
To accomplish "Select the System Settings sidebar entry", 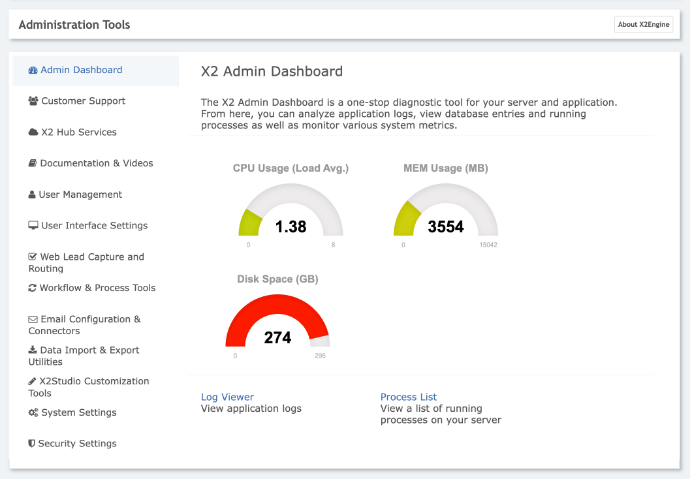I will pyautogui.click(x=78, y=413).
